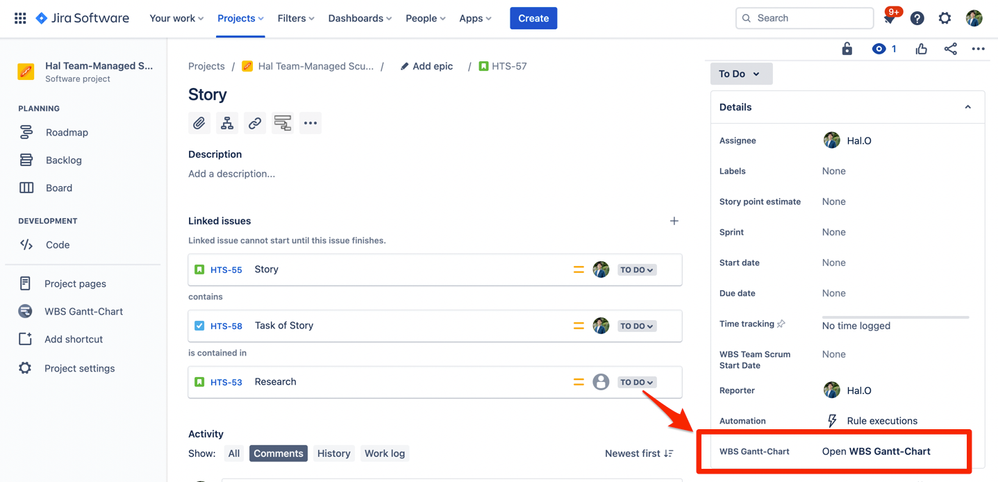
Task: Click the attach paperclip icon
Action: click(199, 123)
